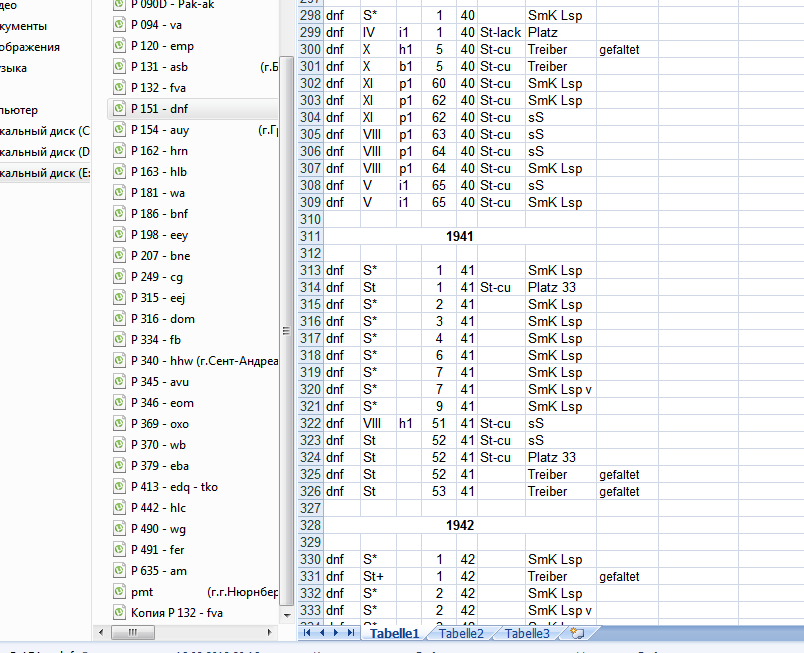Click the 1942 year heading cell
Viewport: 804px width, 653px height.
tap(460, 525)
